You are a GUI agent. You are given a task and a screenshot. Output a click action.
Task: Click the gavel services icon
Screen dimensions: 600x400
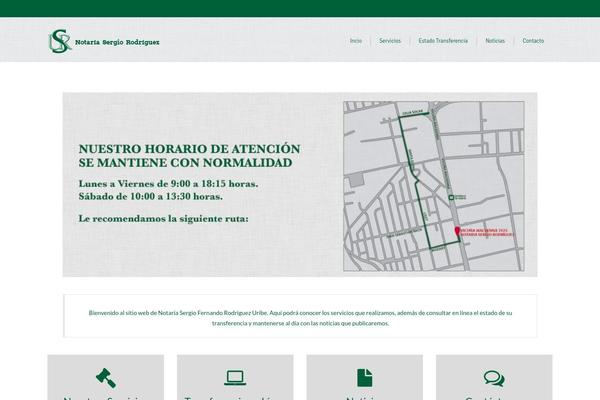click(106, 377)
